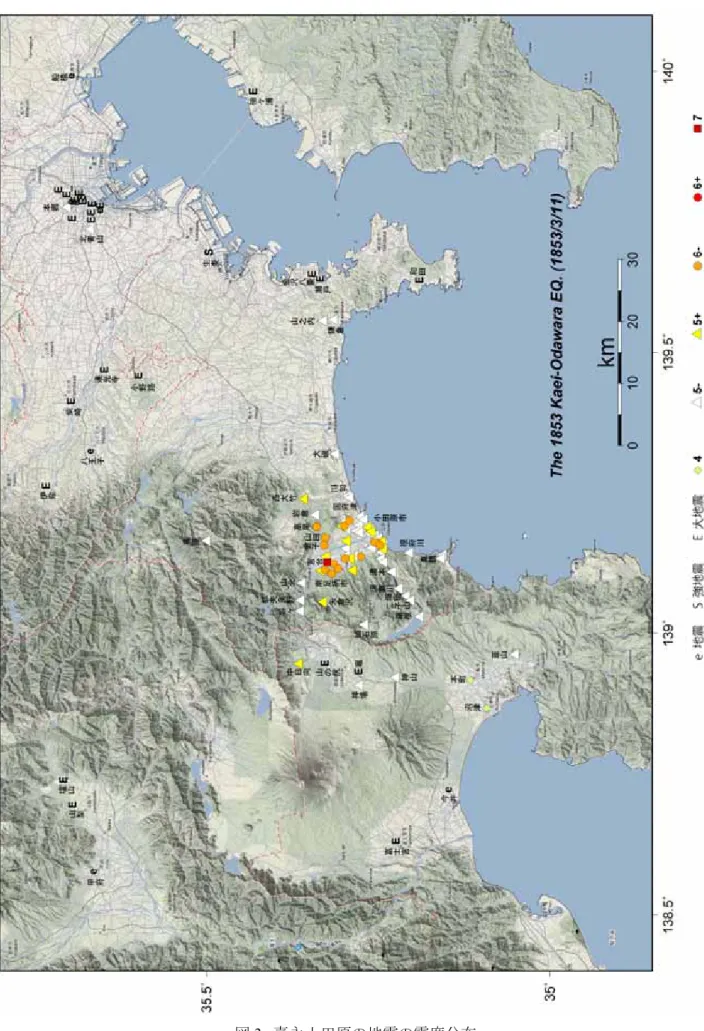
Task: Click the white triangle at Manazuru peninsula tip
Action: point(442,557)
